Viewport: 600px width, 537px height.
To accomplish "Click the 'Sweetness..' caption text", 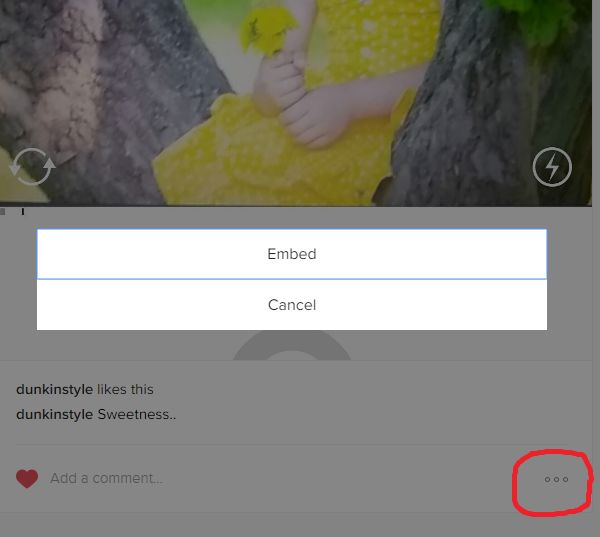I will (137, 414).
